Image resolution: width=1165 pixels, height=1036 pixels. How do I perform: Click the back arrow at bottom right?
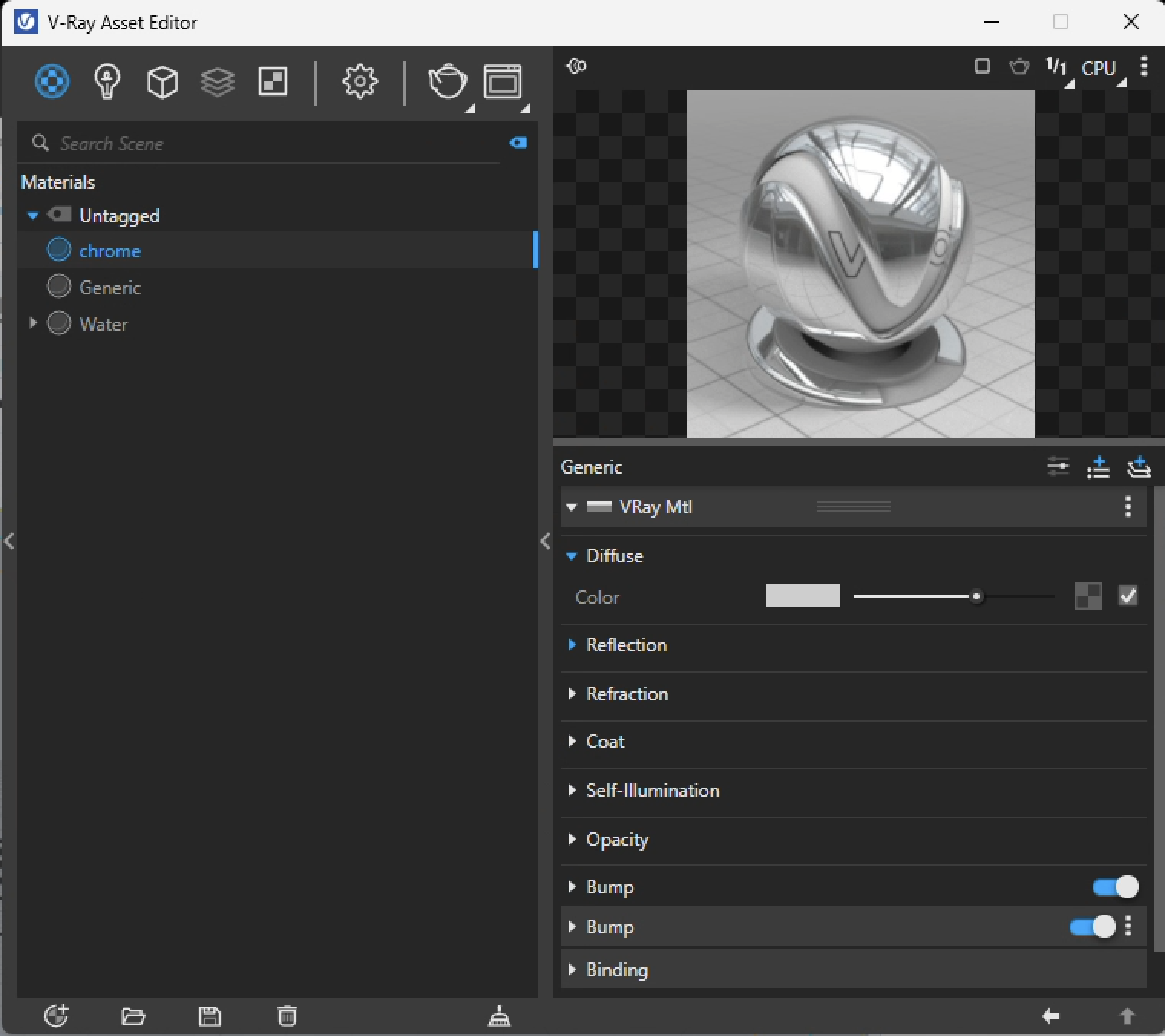1051,1016
